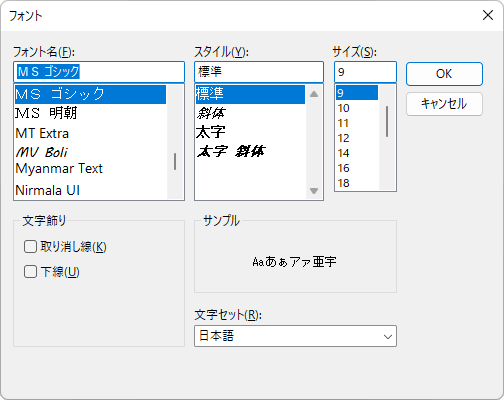This screenshot has width=504, height=400.
Task: Select 斜体 italic style
Action: coord(250,113)
